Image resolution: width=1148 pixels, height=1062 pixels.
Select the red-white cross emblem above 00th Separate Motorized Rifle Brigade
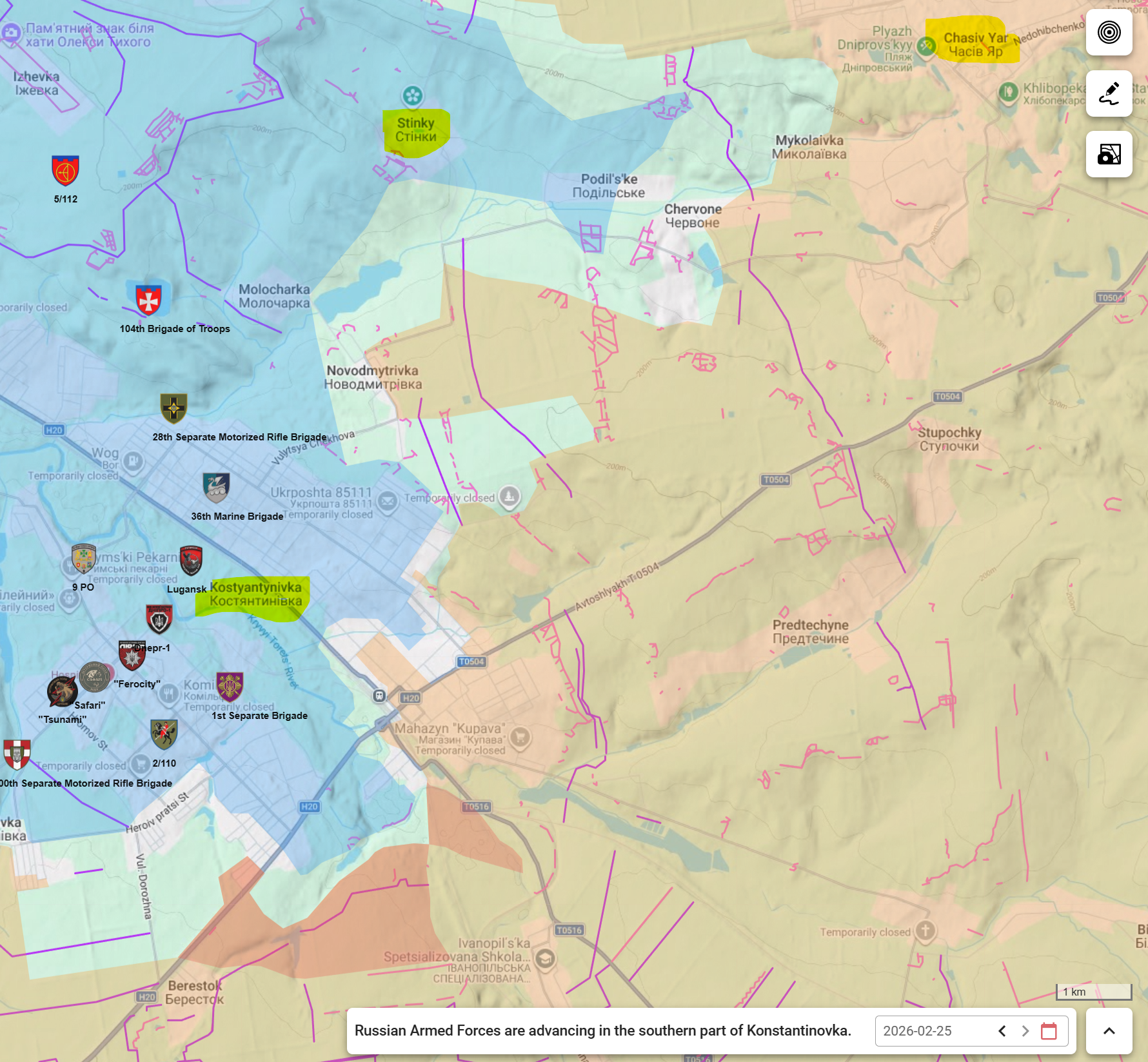17,754
